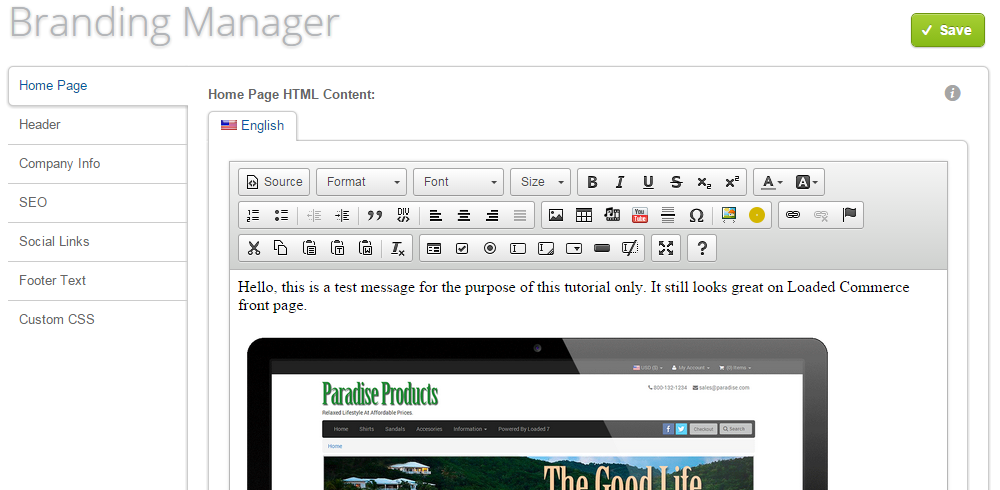Insert an image
This screenshot has height=490, width=1000.
556,216
